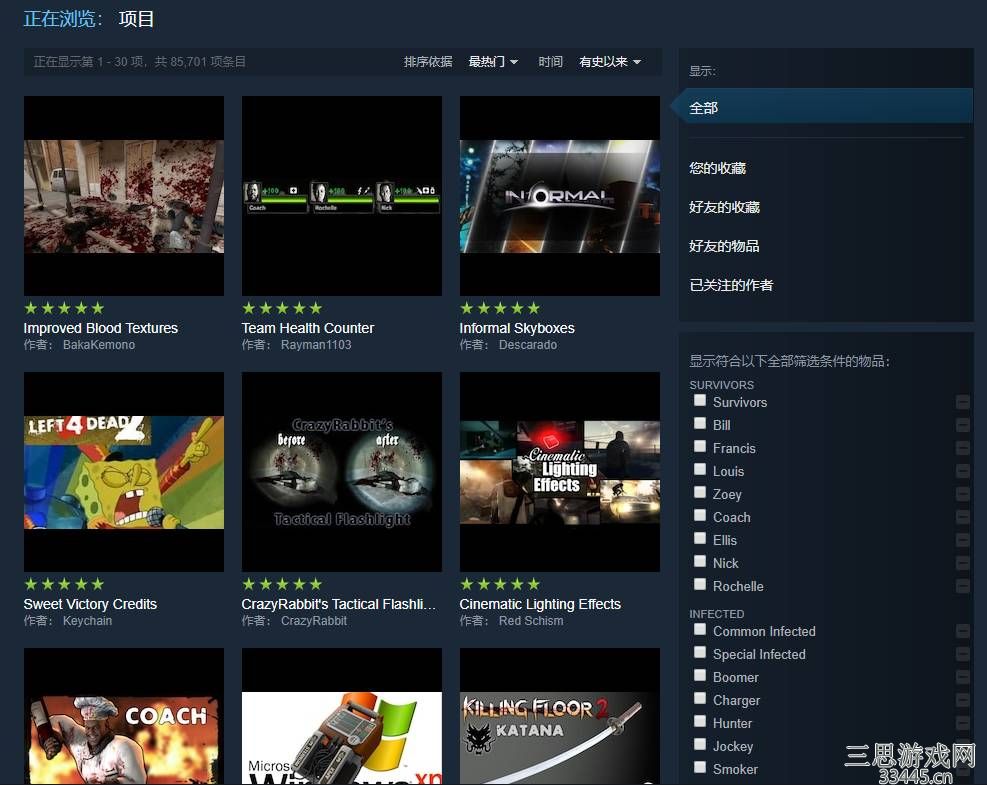Open CrazyRabbit's Tactical Flashlight title link
The image size is (987, 785).
[x=339, y=604]
